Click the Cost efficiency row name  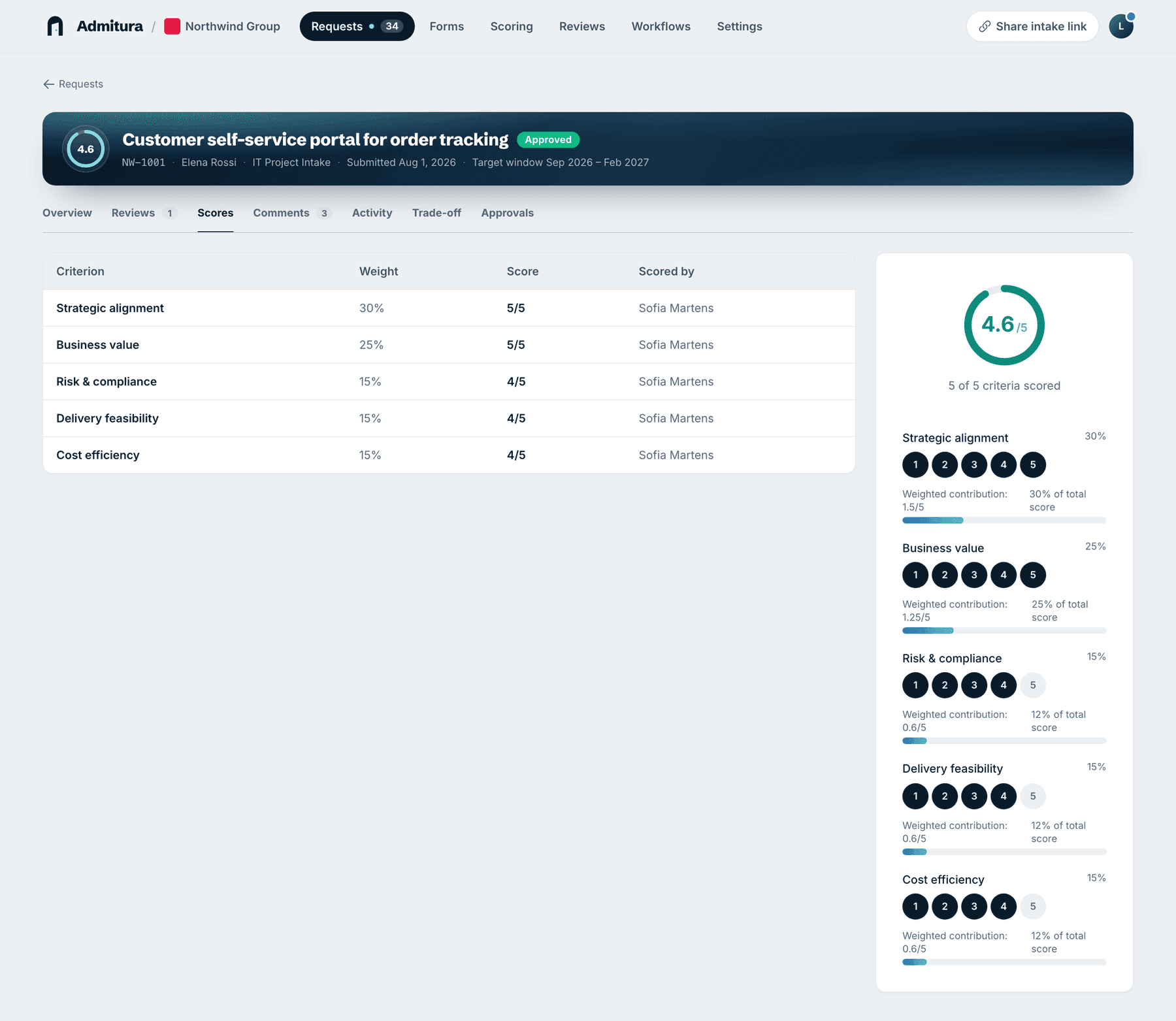pos(98,455)
